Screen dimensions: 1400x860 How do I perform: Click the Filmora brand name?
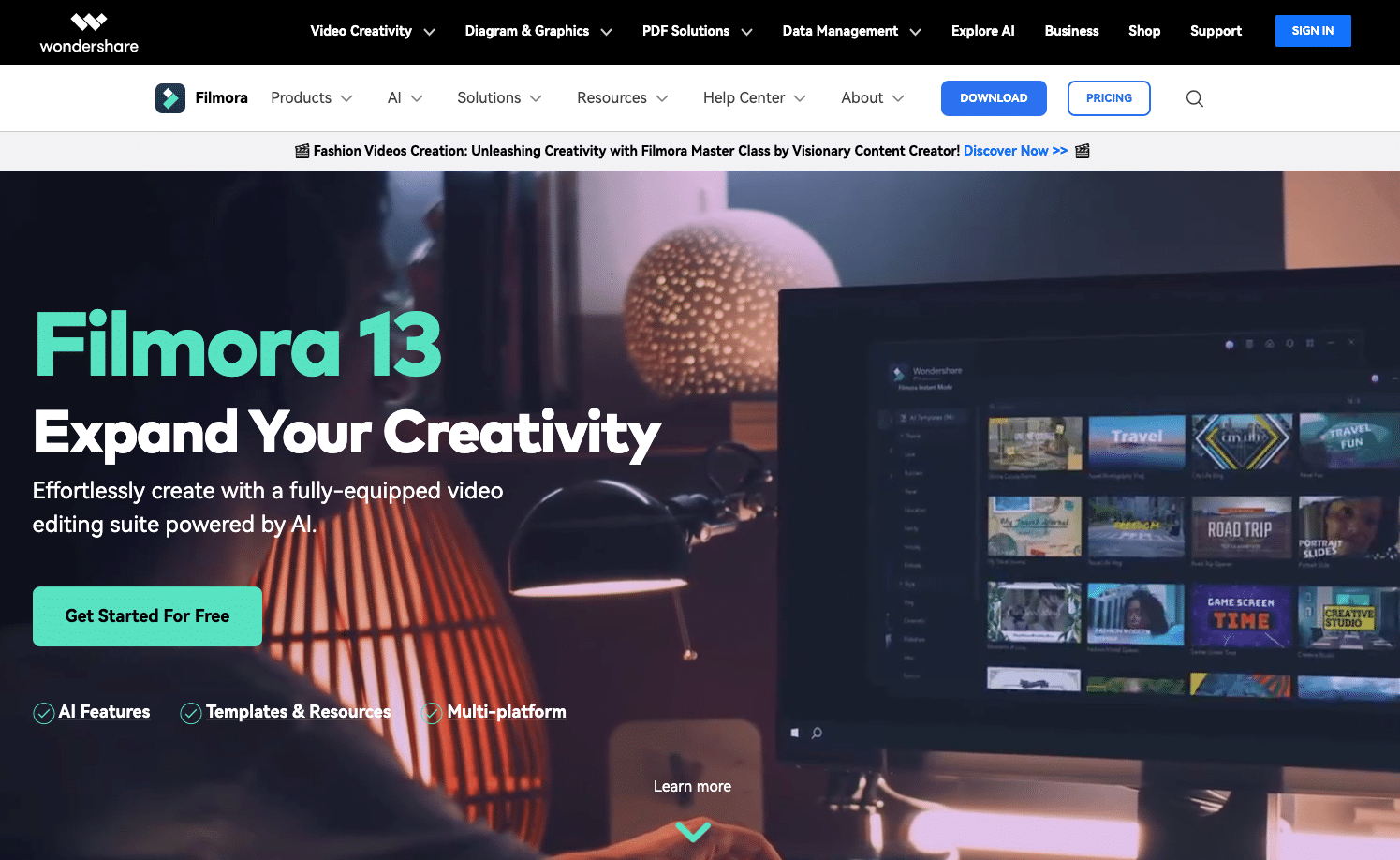click(221, 98)
